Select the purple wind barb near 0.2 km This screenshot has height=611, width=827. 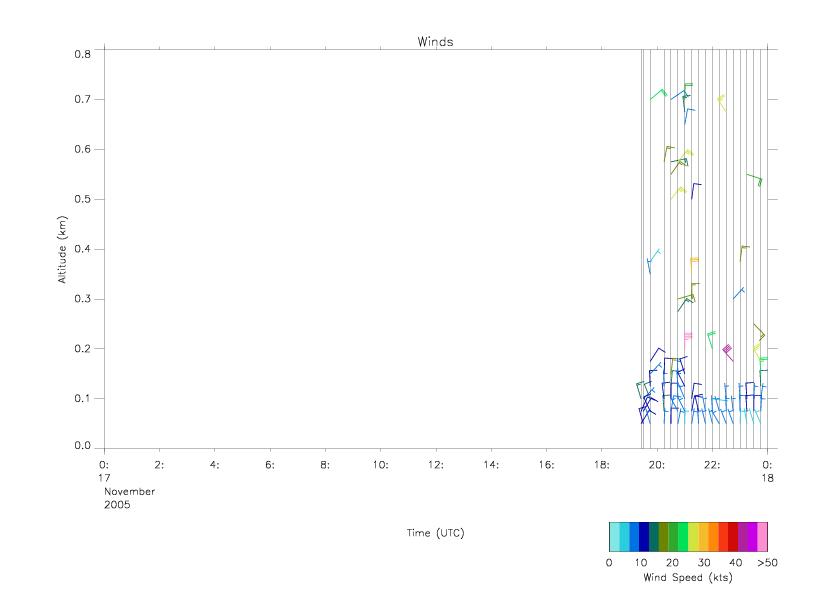click(728, 352)
